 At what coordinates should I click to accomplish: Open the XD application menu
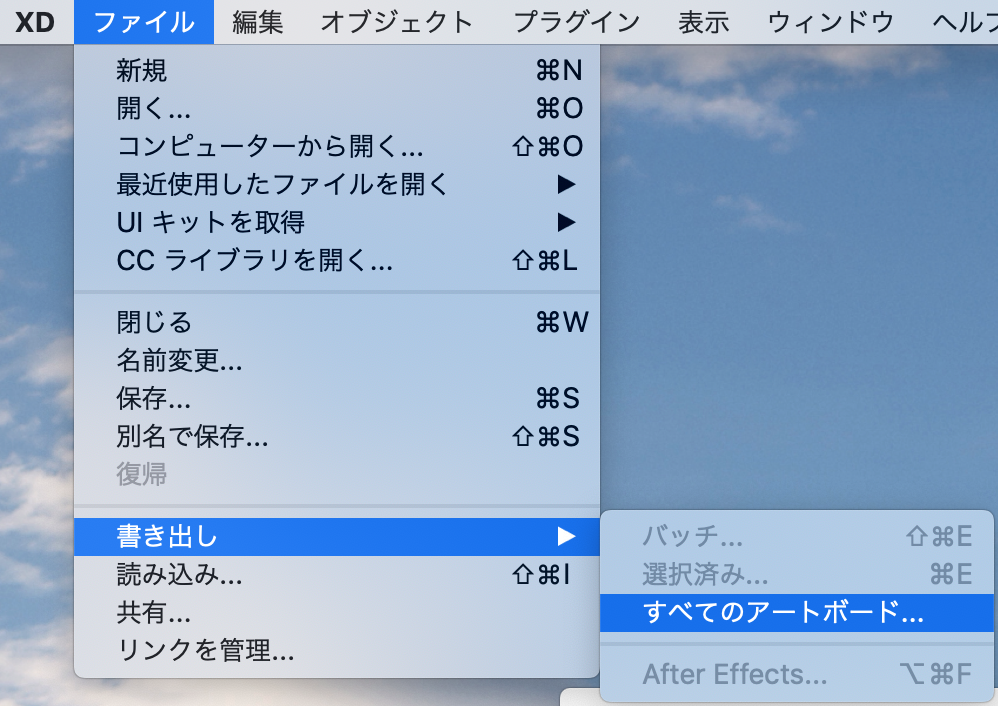pyautogui.click(x=35, y=22)
